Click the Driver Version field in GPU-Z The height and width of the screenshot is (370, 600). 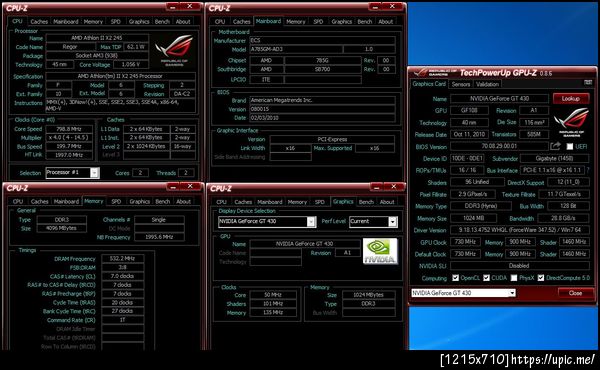point(520,230)
